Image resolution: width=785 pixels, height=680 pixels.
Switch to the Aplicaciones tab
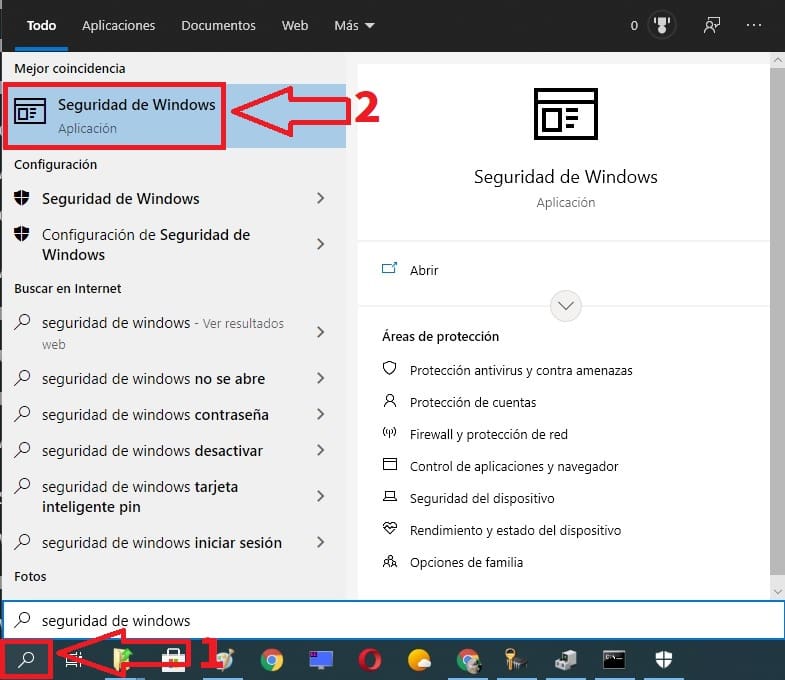pos(119,26)
